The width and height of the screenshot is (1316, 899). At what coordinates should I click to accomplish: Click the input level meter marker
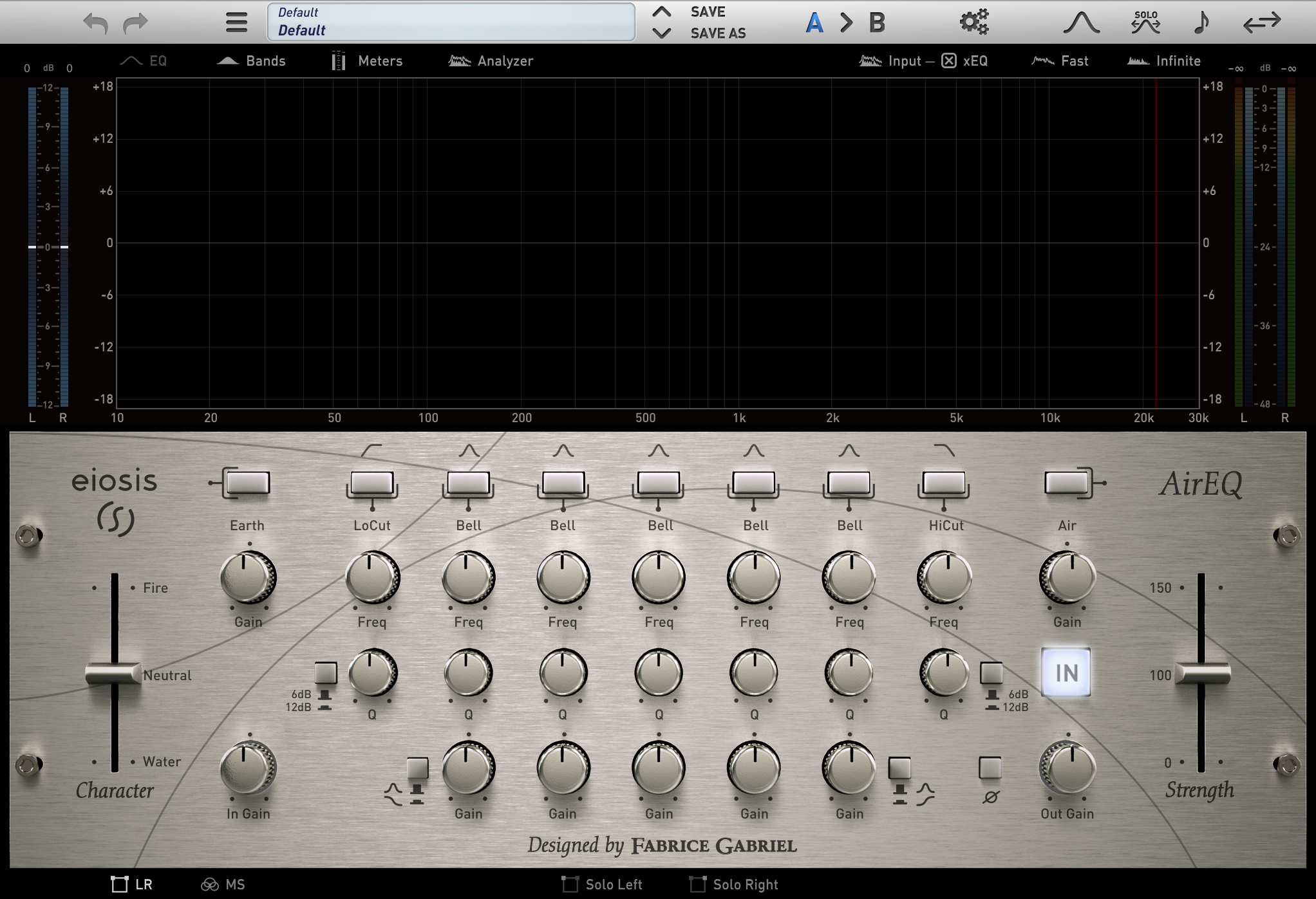[x=48, y=247]
